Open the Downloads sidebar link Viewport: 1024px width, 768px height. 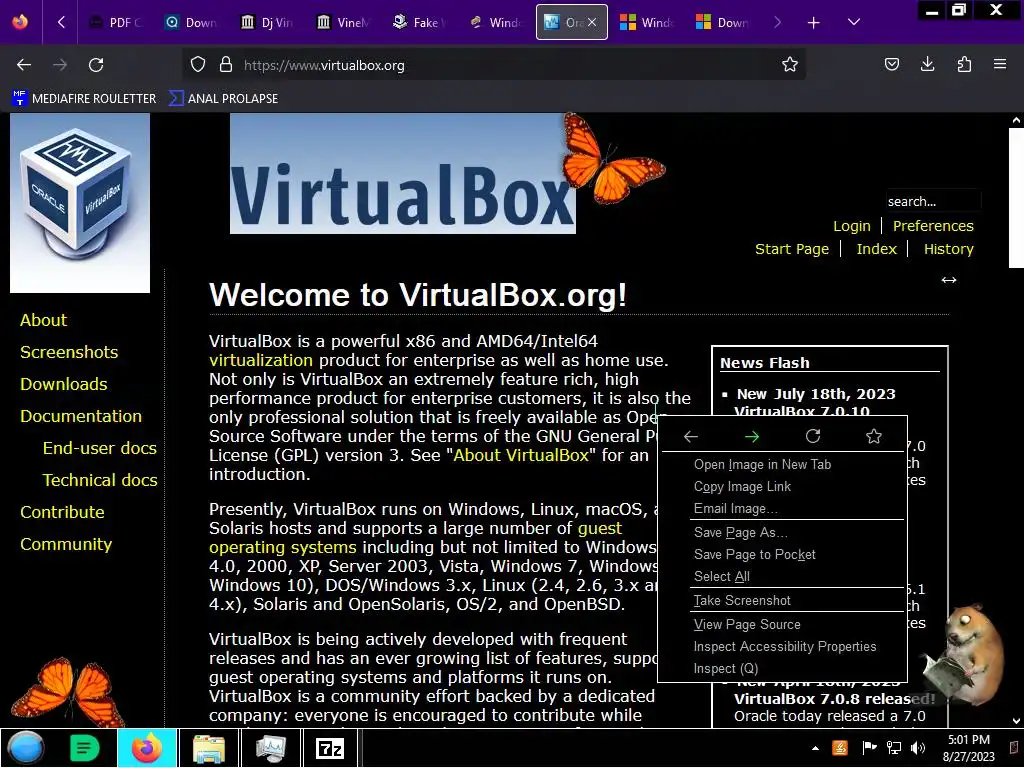(x=63, y=384)
